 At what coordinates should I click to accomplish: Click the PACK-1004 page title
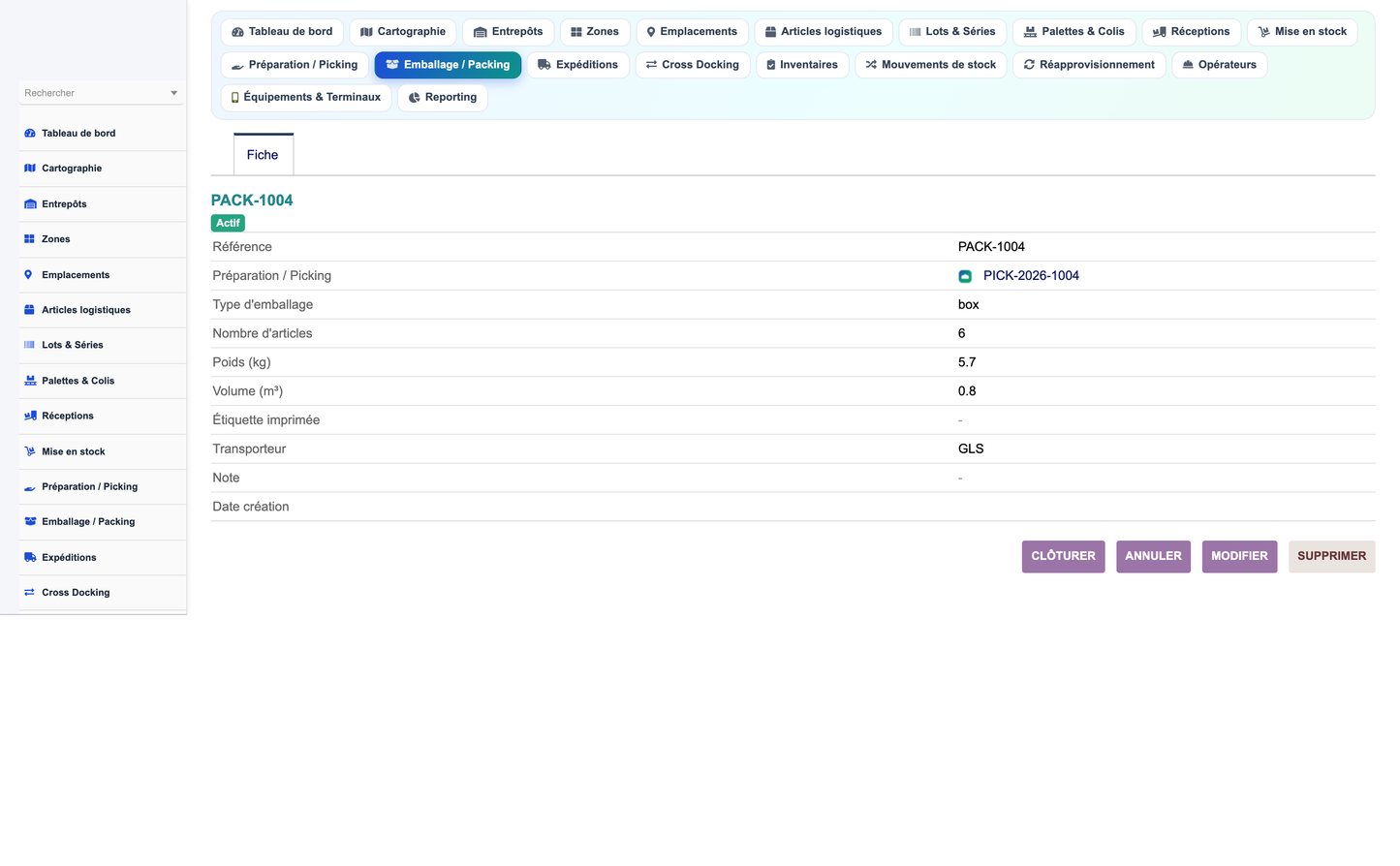click(252, 201)
